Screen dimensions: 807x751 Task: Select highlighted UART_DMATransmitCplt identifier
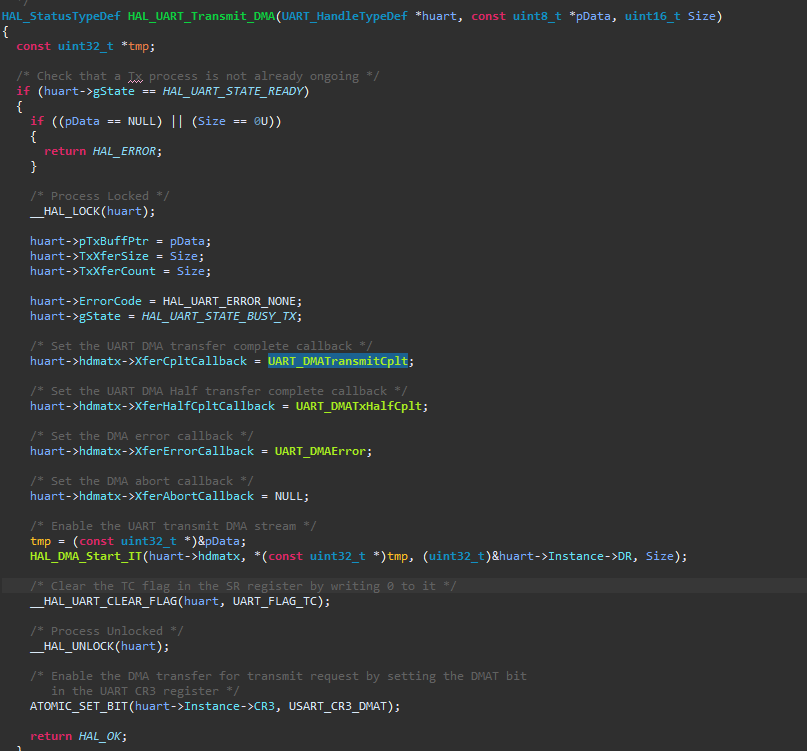(338, 361)
